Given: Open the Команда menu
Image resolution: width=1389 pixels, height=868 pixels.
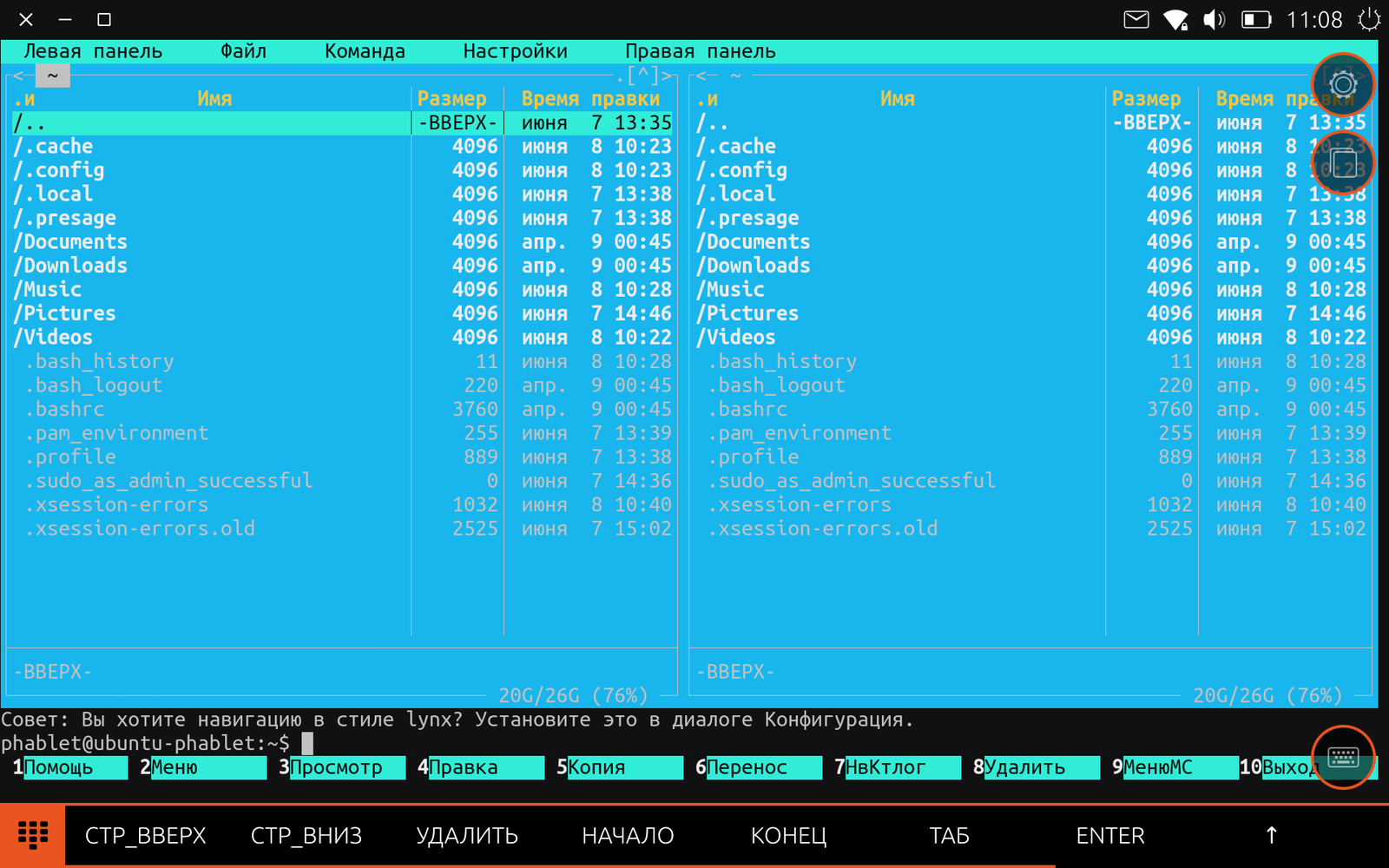Looking at the screenshot, I should [x=365, y=51].
